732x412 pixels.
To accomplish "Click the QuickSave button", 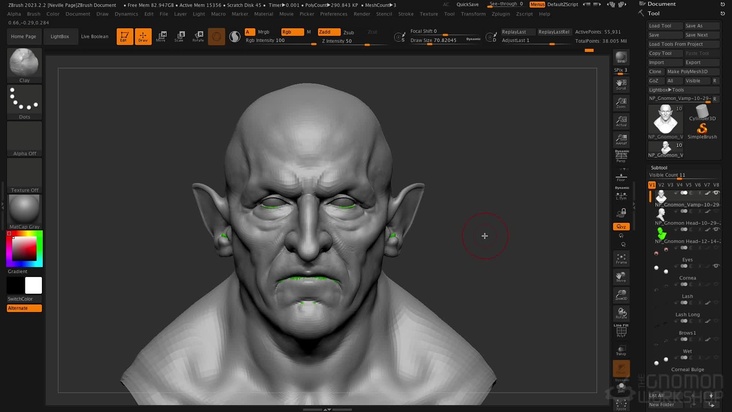I will pos(467,4).
